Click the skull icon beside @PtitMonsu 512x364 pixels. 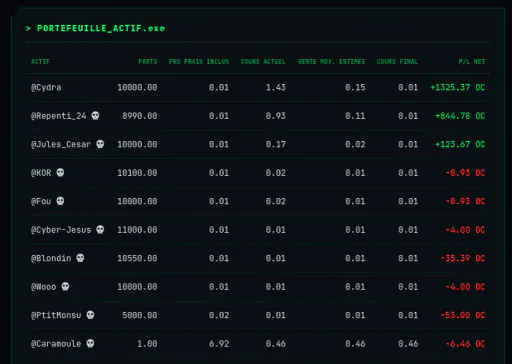click(x=90, y=315)
